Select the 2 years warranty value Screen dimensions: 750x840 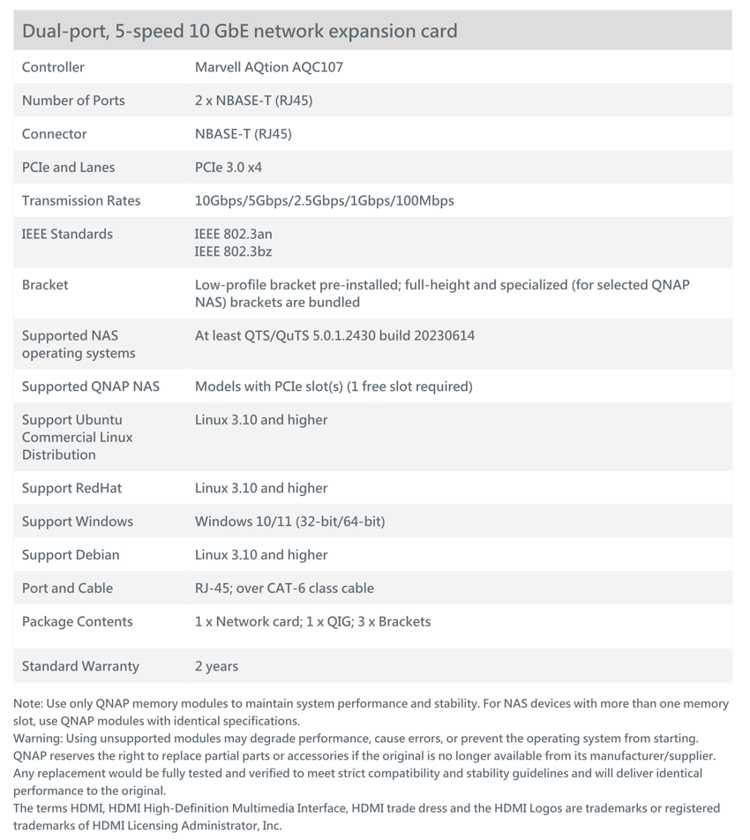[x=216, y=666]
